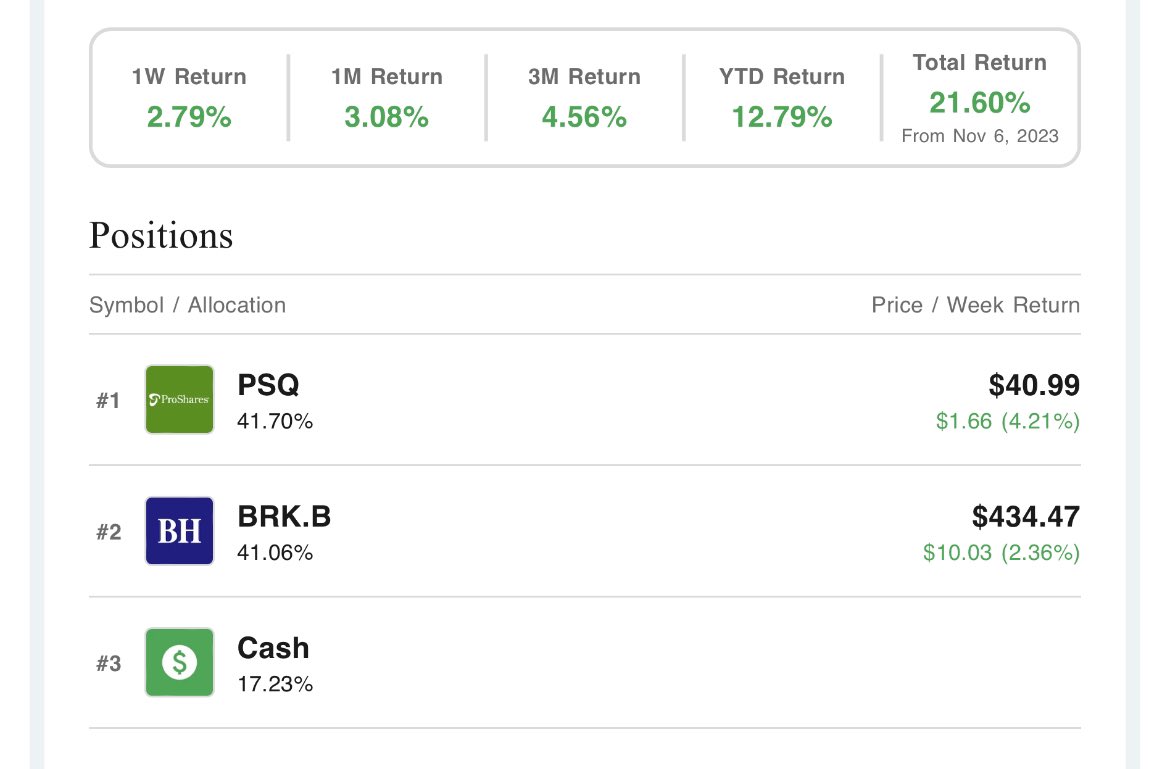This screenshot has width=1170, height=769.
Task: Sort by Price / Week Return header
Action: 975,305
